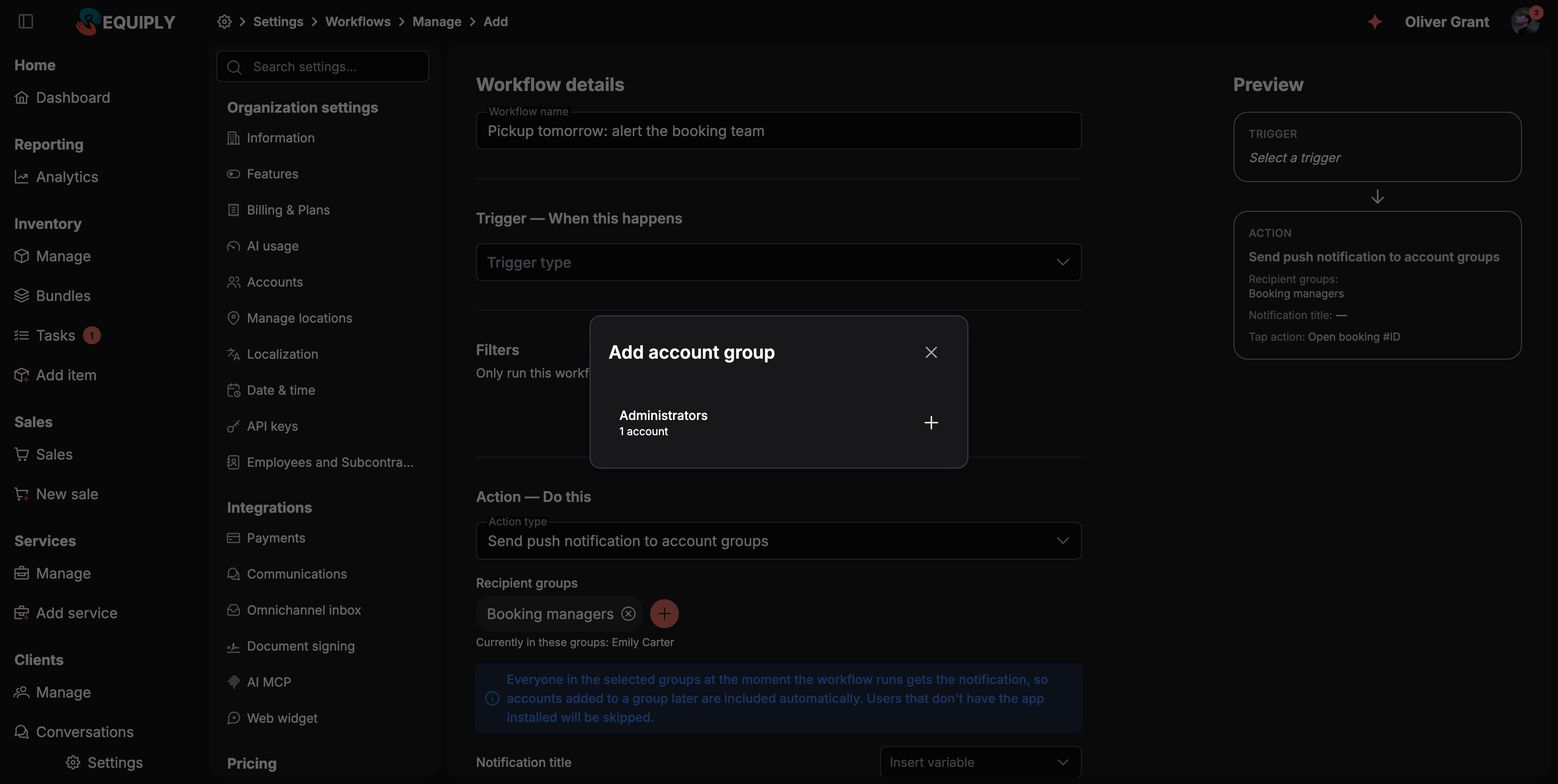Click the Equiply logo

pyautogui.click(x=126, y=22)
